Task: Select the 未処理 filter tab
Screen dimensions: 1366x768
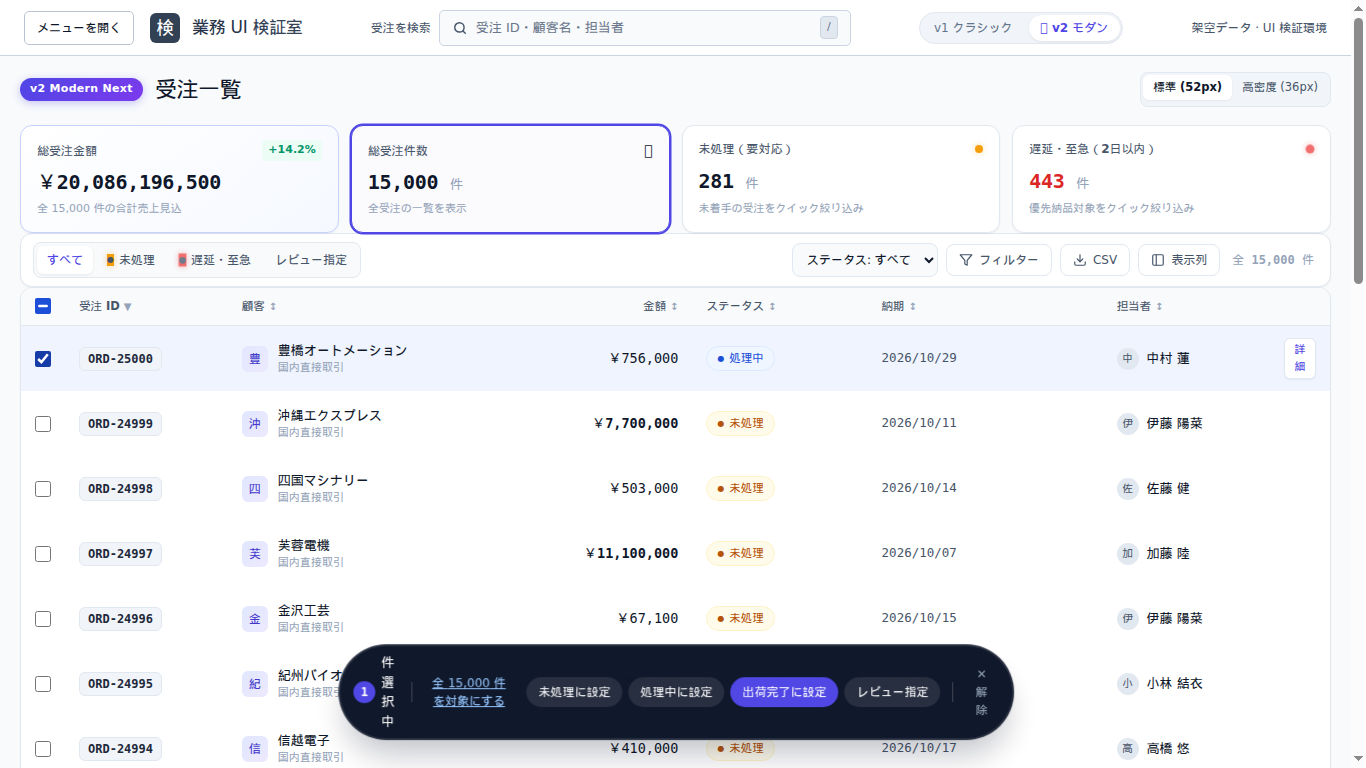Action: [130, 260]
